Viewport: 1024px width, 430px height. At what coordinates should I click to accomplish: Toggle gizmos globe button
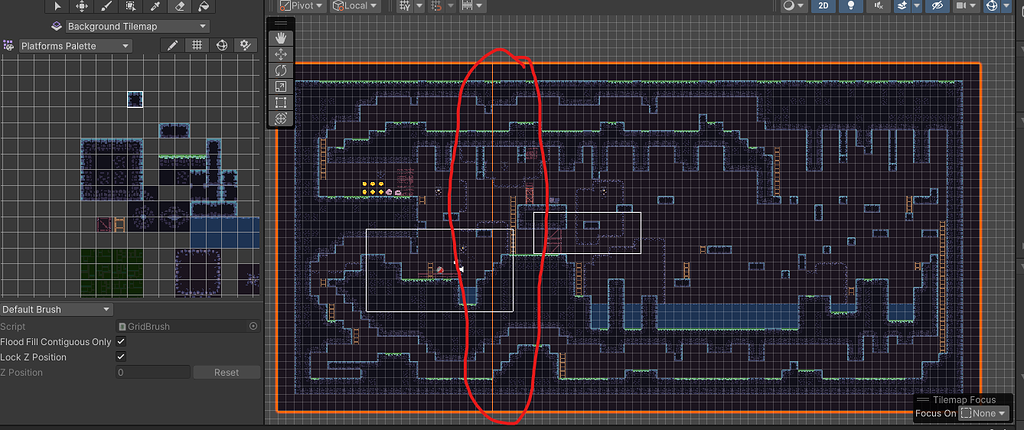coord(993,5)
